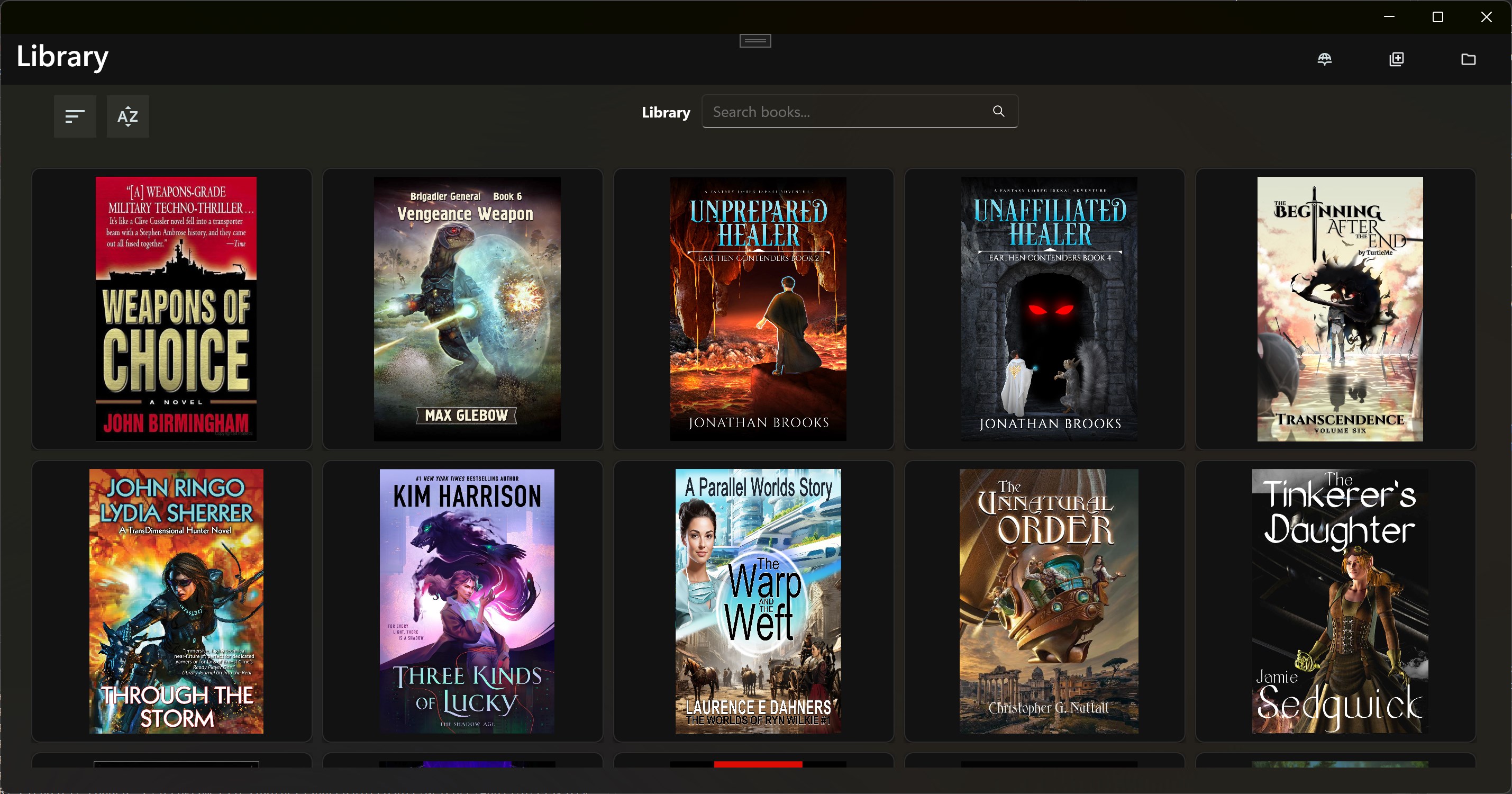Image resolution: width=1512 pixels, height=794 pixels.
Task: Open the sort options icon
Action: (x=75, y=116)
